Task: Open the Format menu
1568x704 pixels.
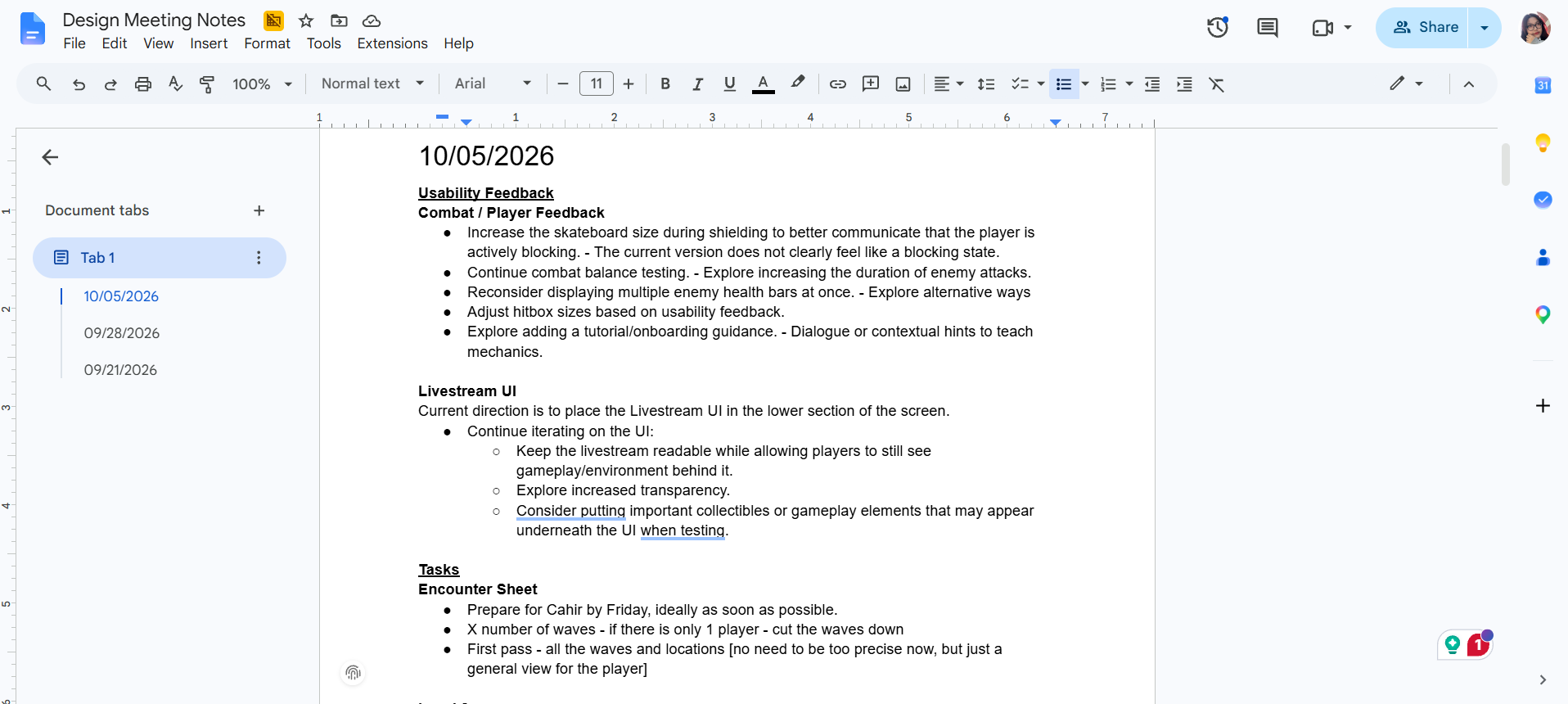Action: coord(267,43)
